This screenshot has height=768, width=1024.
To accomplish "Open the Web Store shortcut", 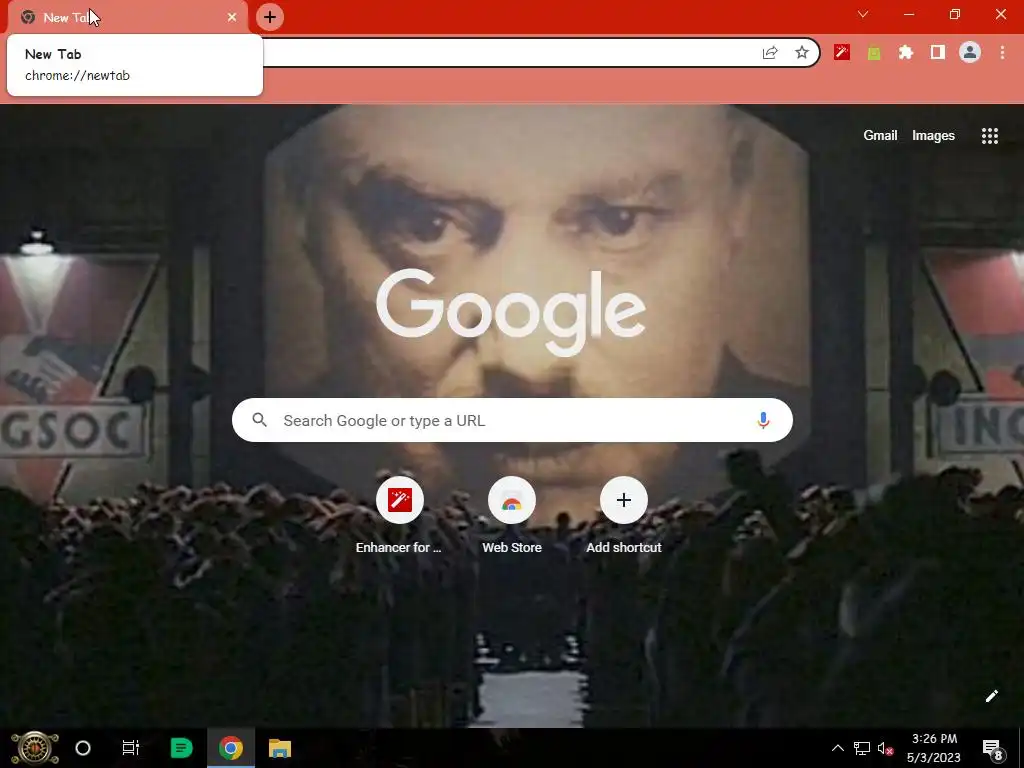I will pyautogui.click(x=512, y=516).
